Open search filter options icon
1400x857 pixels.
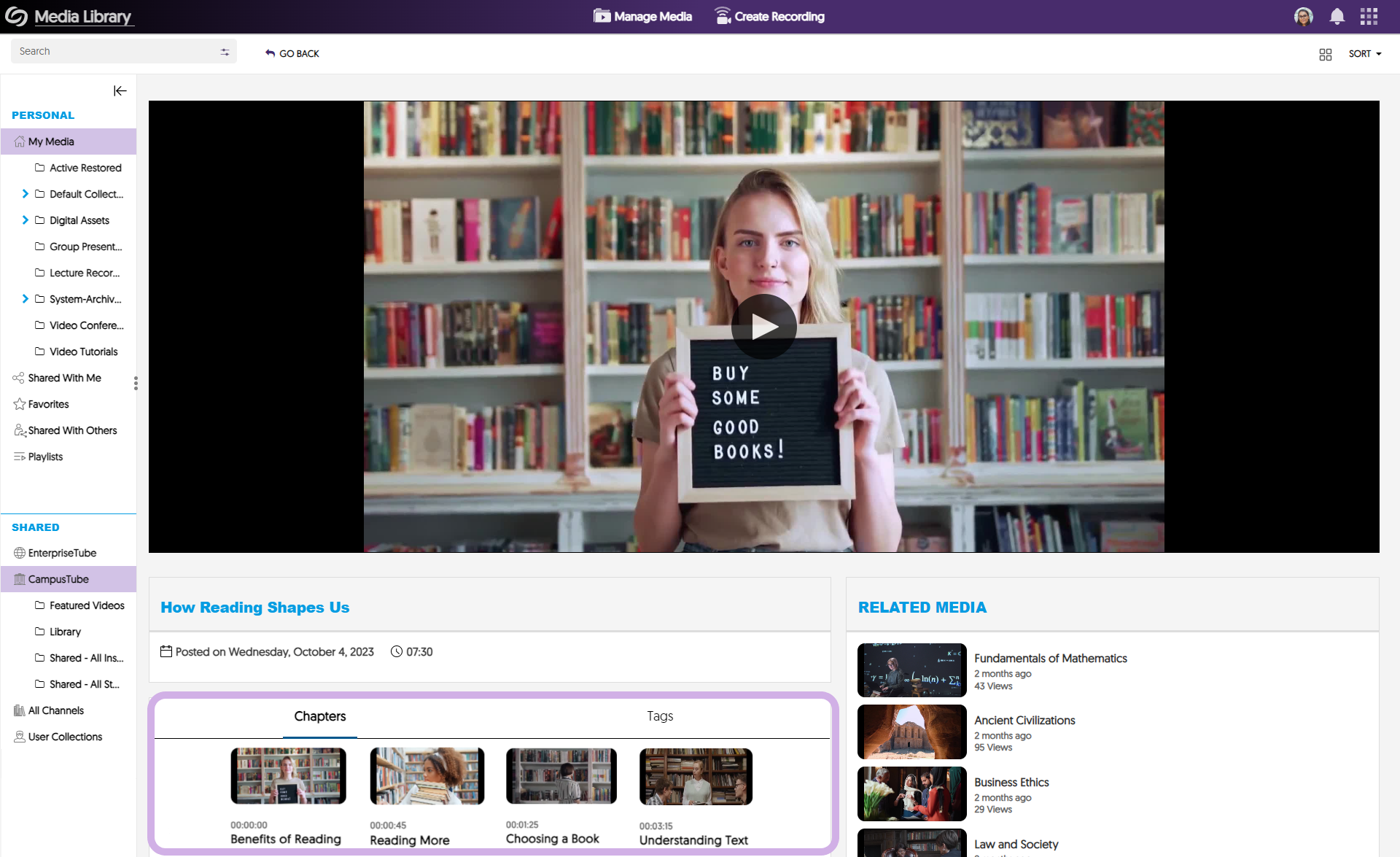point(225,52)
